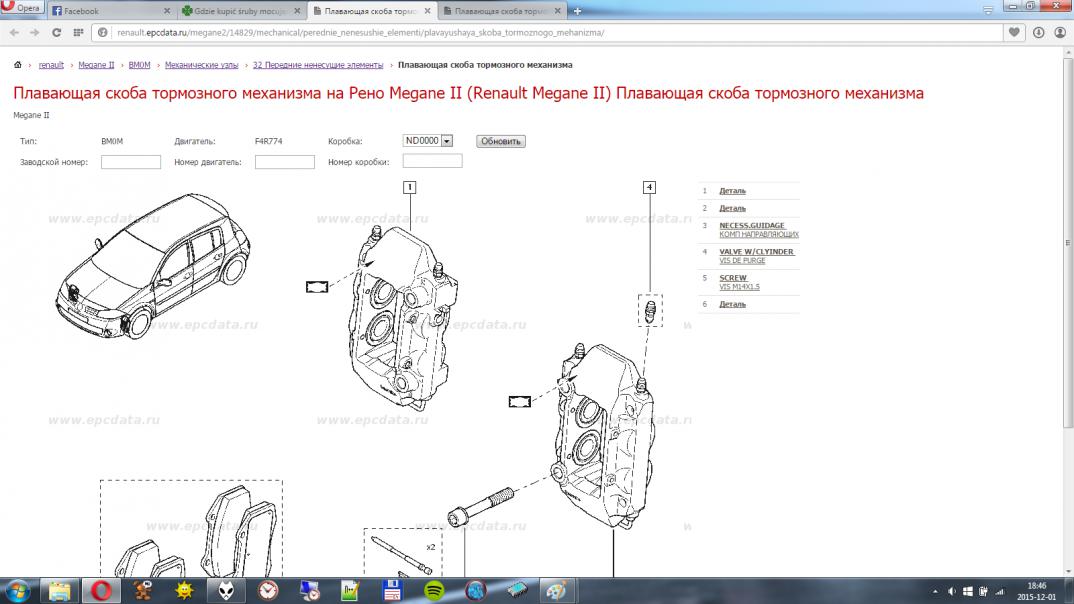Go back to the previous page
Image resolution: width=1074 pixels, height=604 pixels.
[14, 32]
